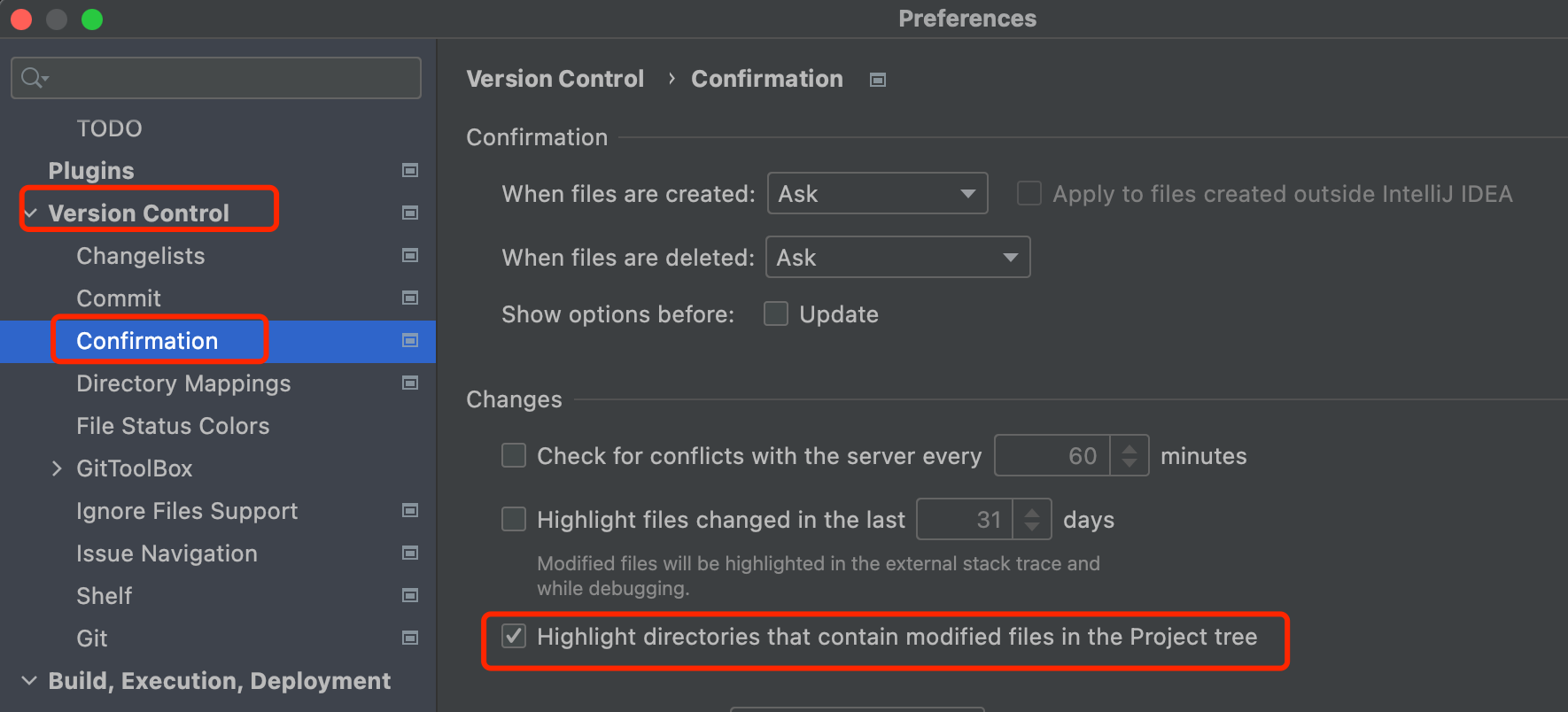Viewport: 1568px width, 712px height.
Task: Click the project-level settings icon beside Plugins
Action: pos(410,170)
